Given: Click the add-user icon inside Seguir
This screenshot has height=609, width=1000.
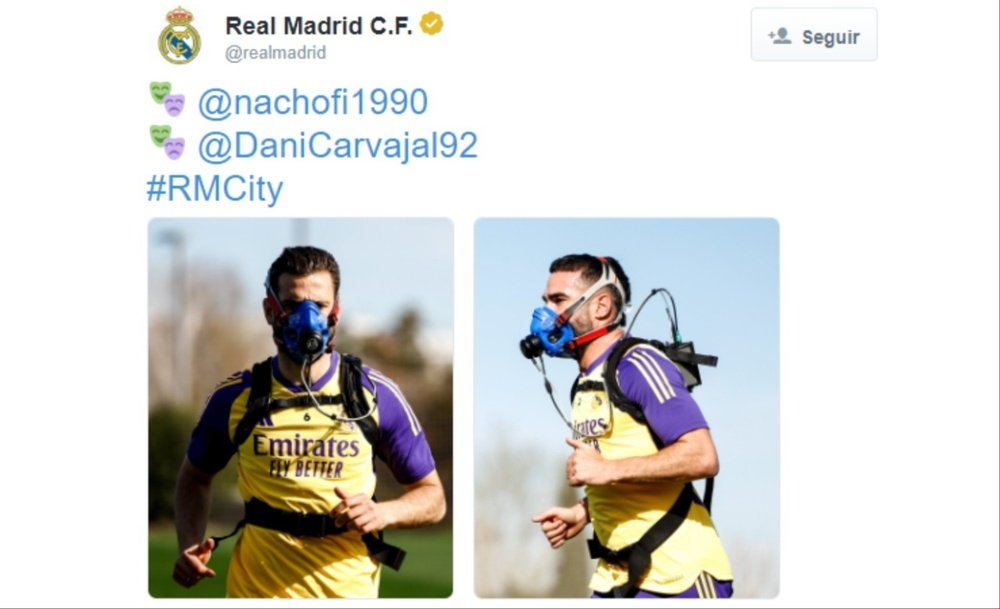Looking at the screenshot, I should coord(779,36).
